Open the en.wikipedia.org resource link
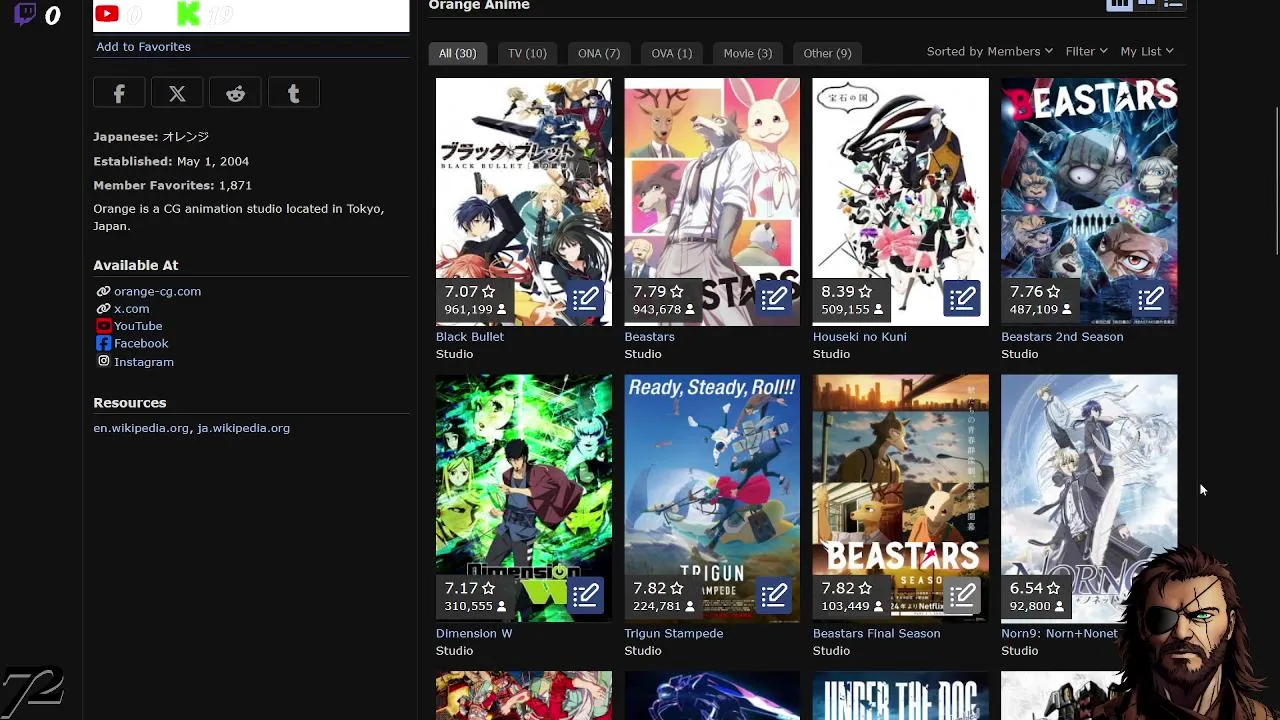The height and width of the screenshot is (720, 1280). (141, 428)
